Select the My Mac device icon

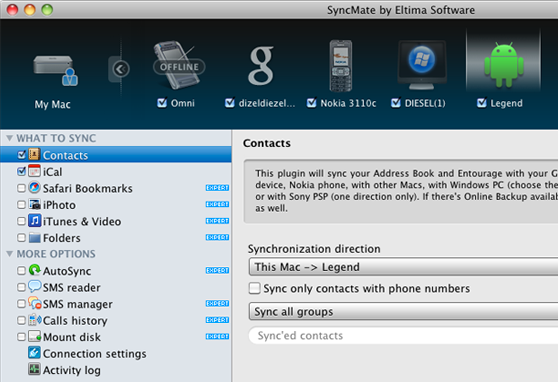click(x=55, y=70)
